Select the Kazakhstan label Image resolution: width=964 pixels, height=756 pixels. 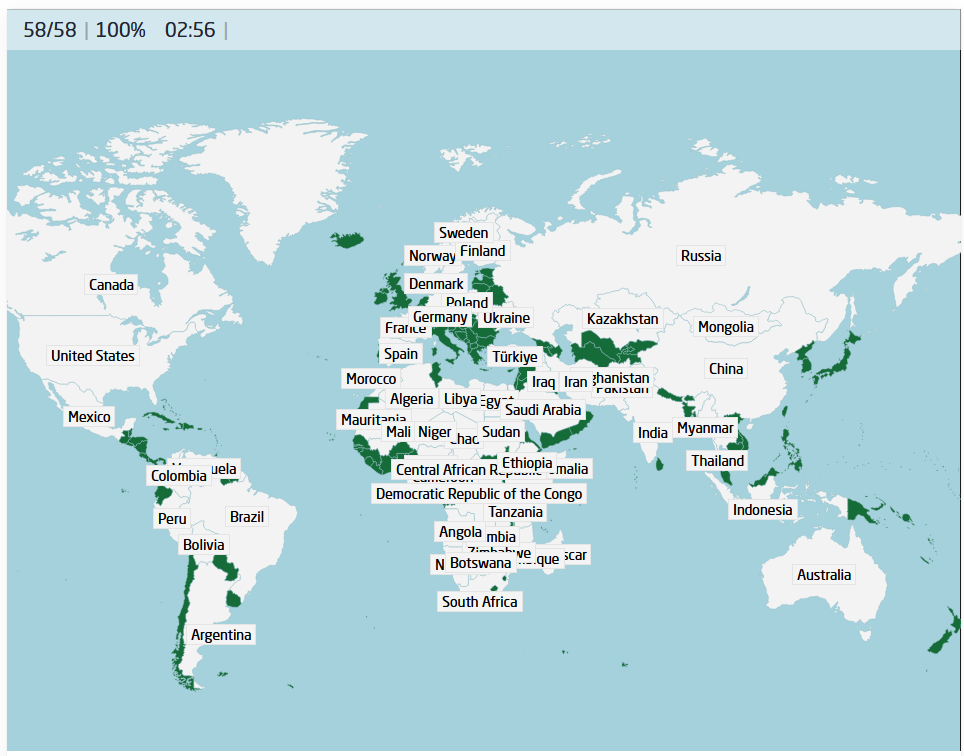pyautogui.click(x=623, y=319)
